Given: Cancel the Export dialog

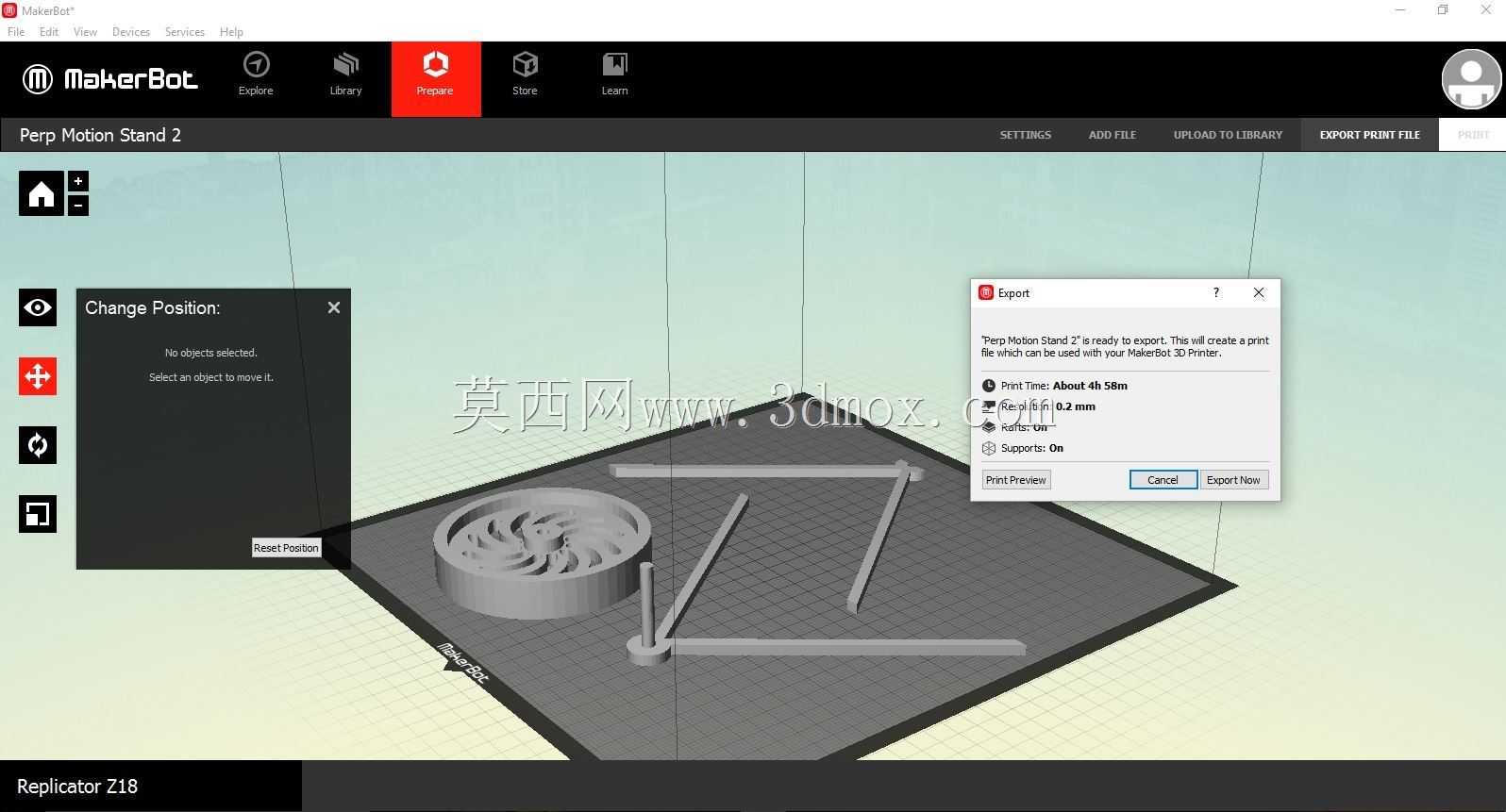Looking at the screenshot, I should [x=1163, y=480].
